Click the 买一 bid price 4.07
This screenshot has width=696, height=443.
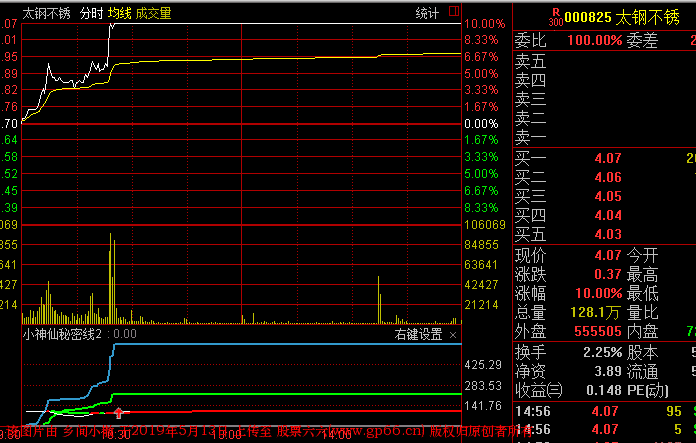[608, 158]
